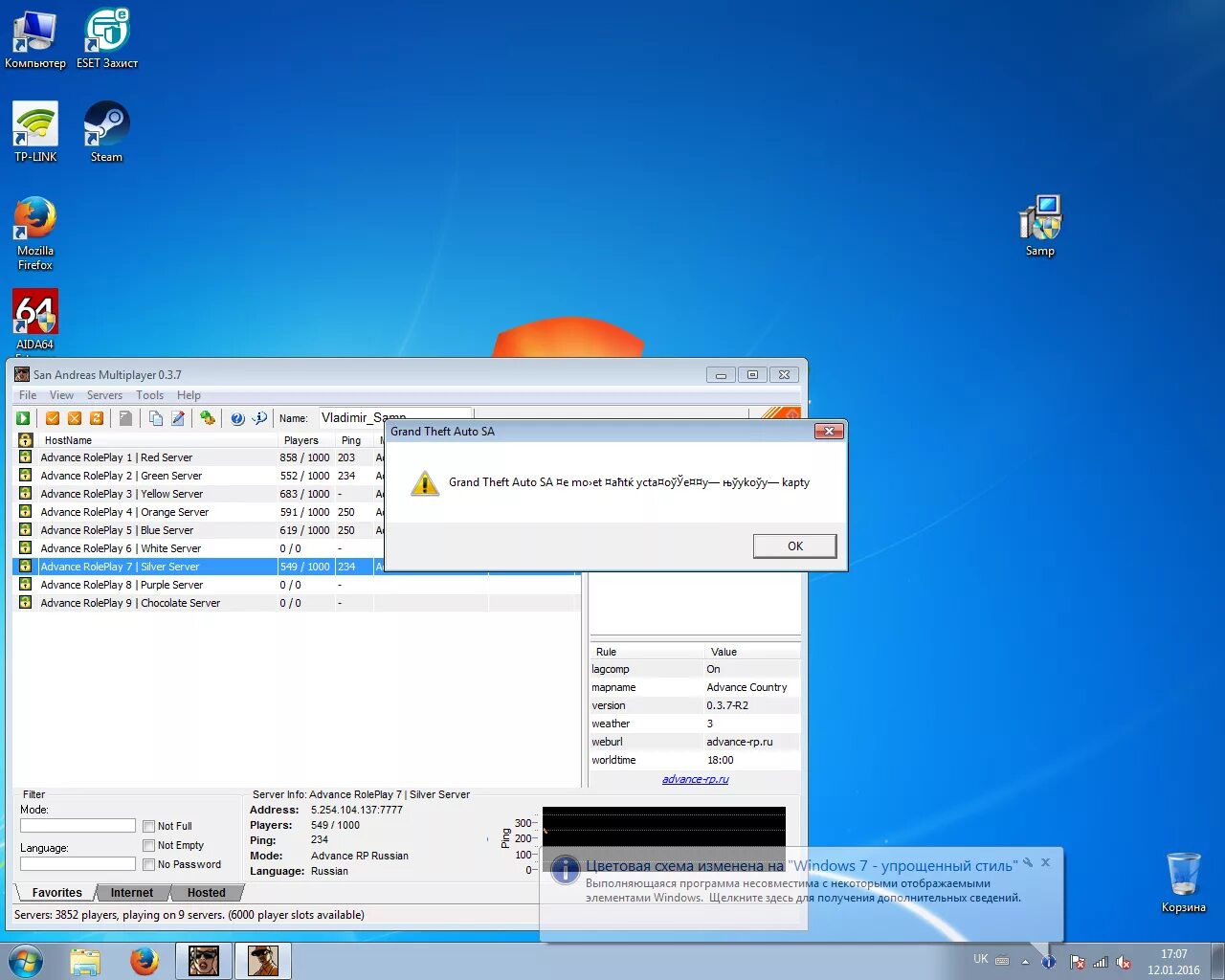Open the TP-LINK desktop icon
Screen dimensions: 1225x980
pyautogui.click(x=35, y=132)
